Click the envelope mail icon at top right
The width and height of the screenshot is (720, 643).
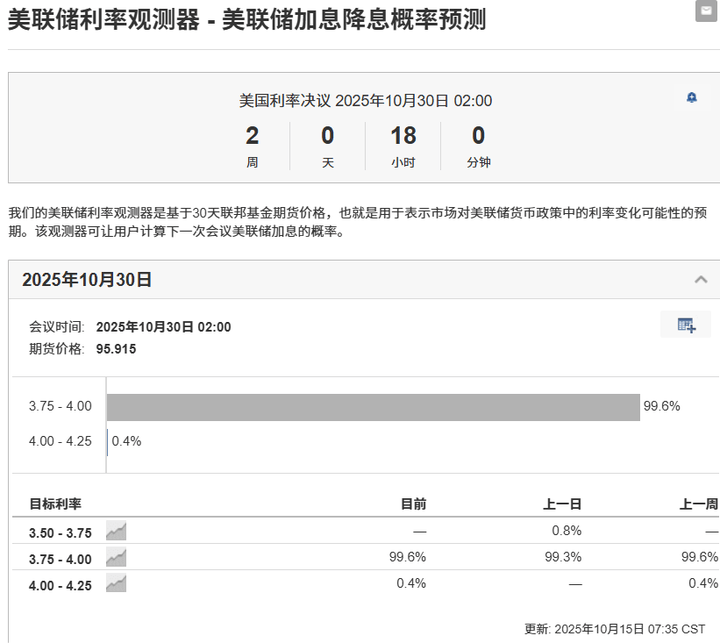tap(706, 11)
